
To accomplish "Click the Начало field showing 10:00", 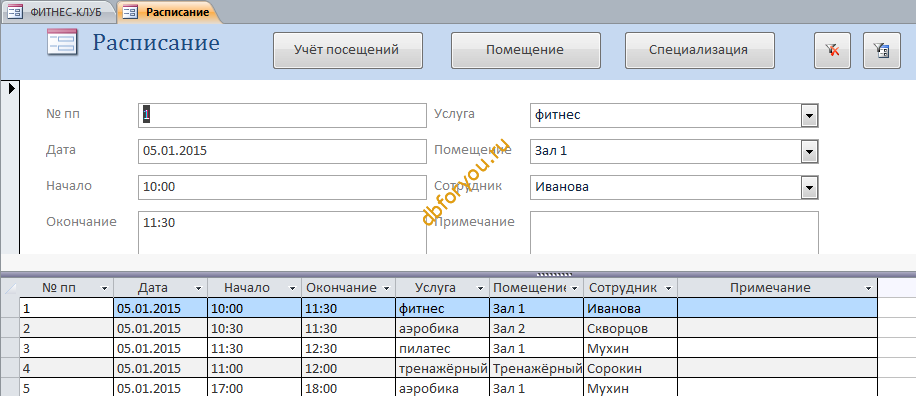I will click(282, 187).
